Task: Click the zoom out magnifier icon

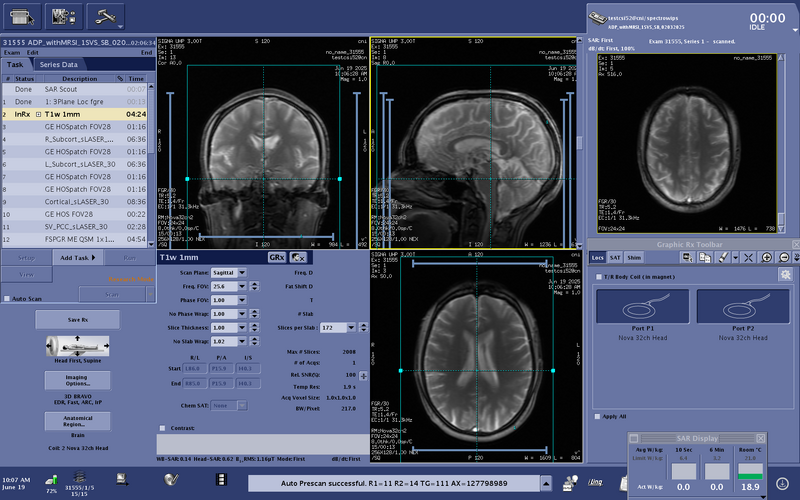Action: (784, 258)
